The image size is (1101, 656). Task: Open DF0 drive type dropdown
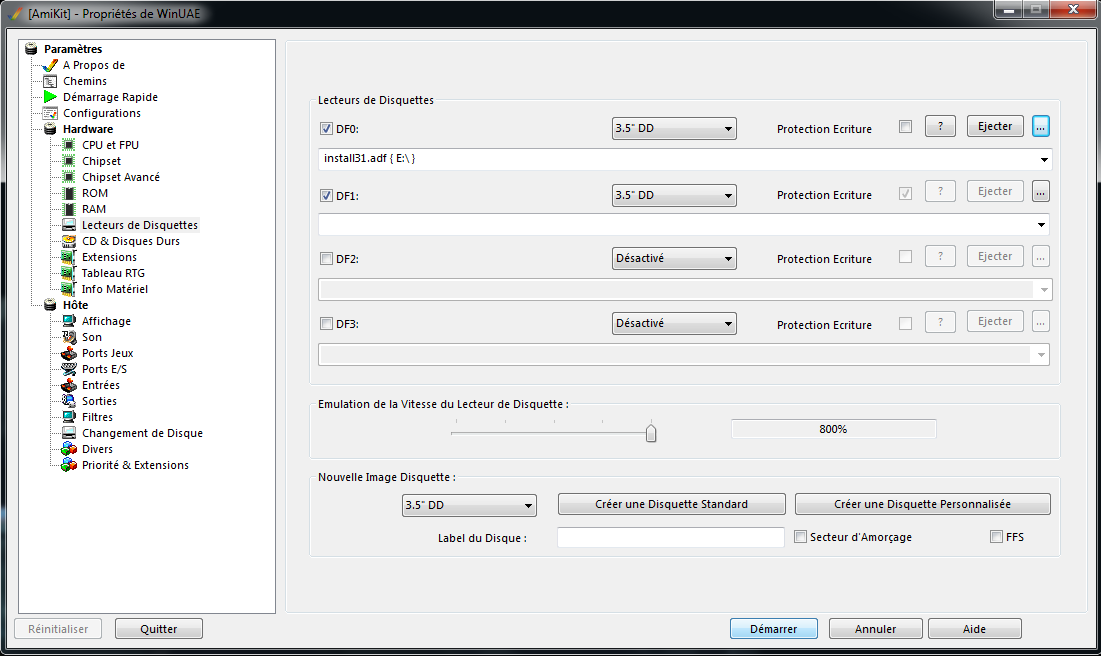[x=674, y=128]
